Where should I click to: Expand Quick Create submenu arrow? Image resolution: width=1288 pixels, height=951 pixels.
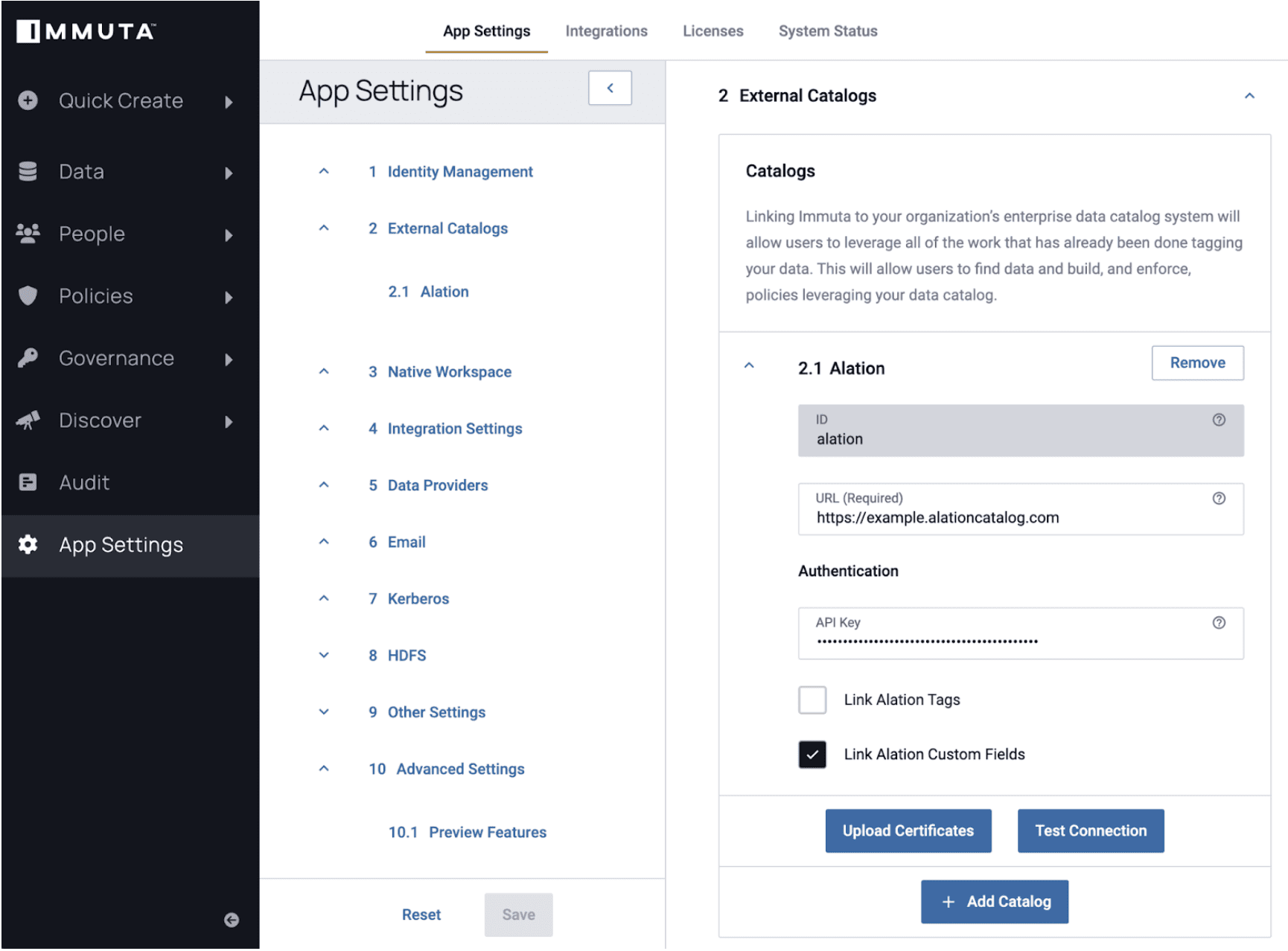pos(229,102)
